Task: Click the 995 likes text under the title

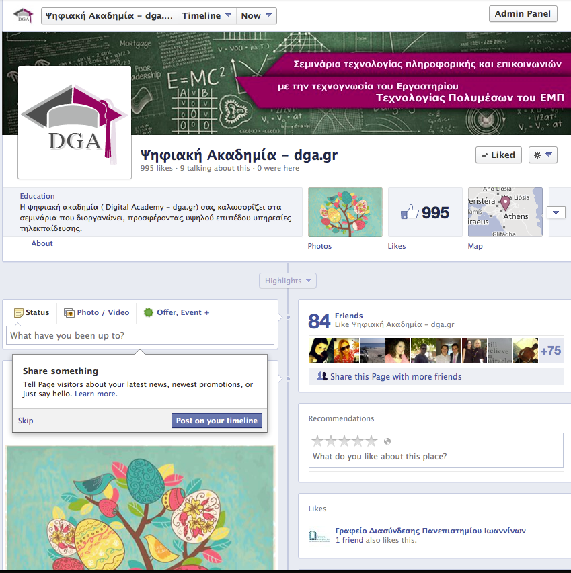Action: (x=156, y=168)
